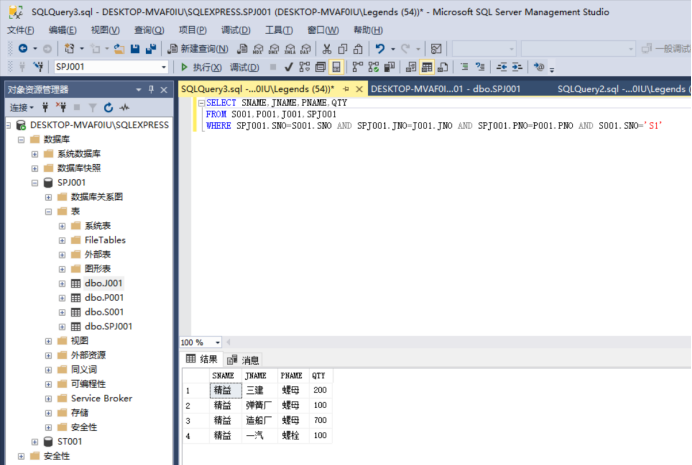Switch to the 结果 results tab

click(202, 359)
